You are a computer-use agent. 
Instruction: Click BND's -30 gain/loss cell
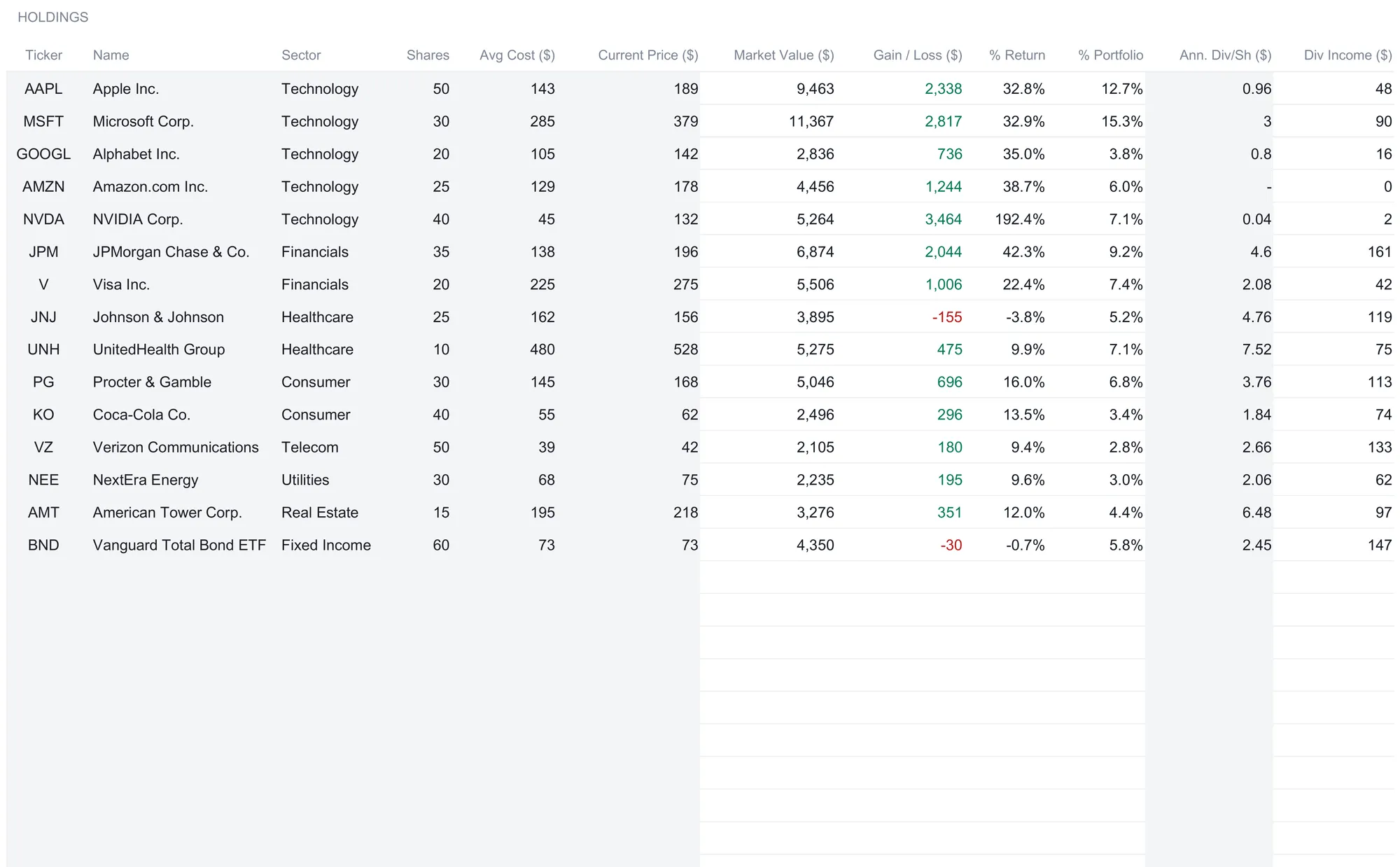click(x=951, y=546)
